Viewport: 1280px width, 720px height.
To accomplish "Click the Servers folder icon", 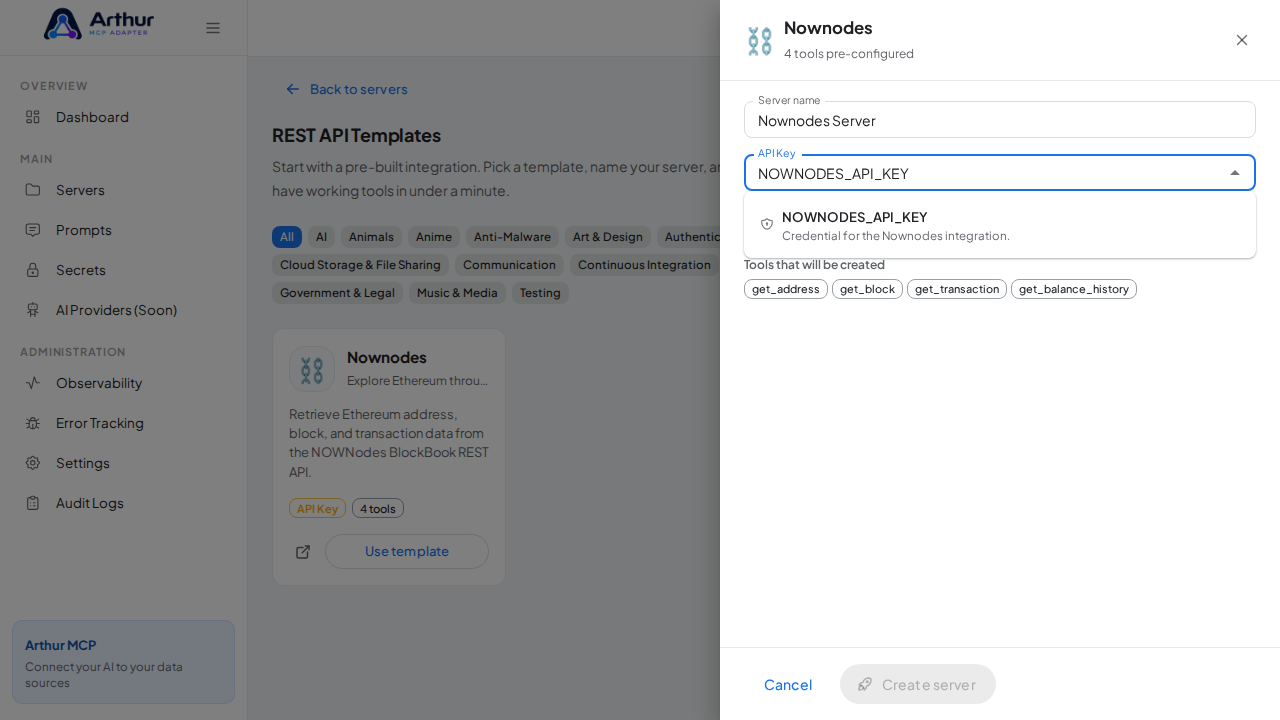I will pyautogui.click(x=33, y=190).
